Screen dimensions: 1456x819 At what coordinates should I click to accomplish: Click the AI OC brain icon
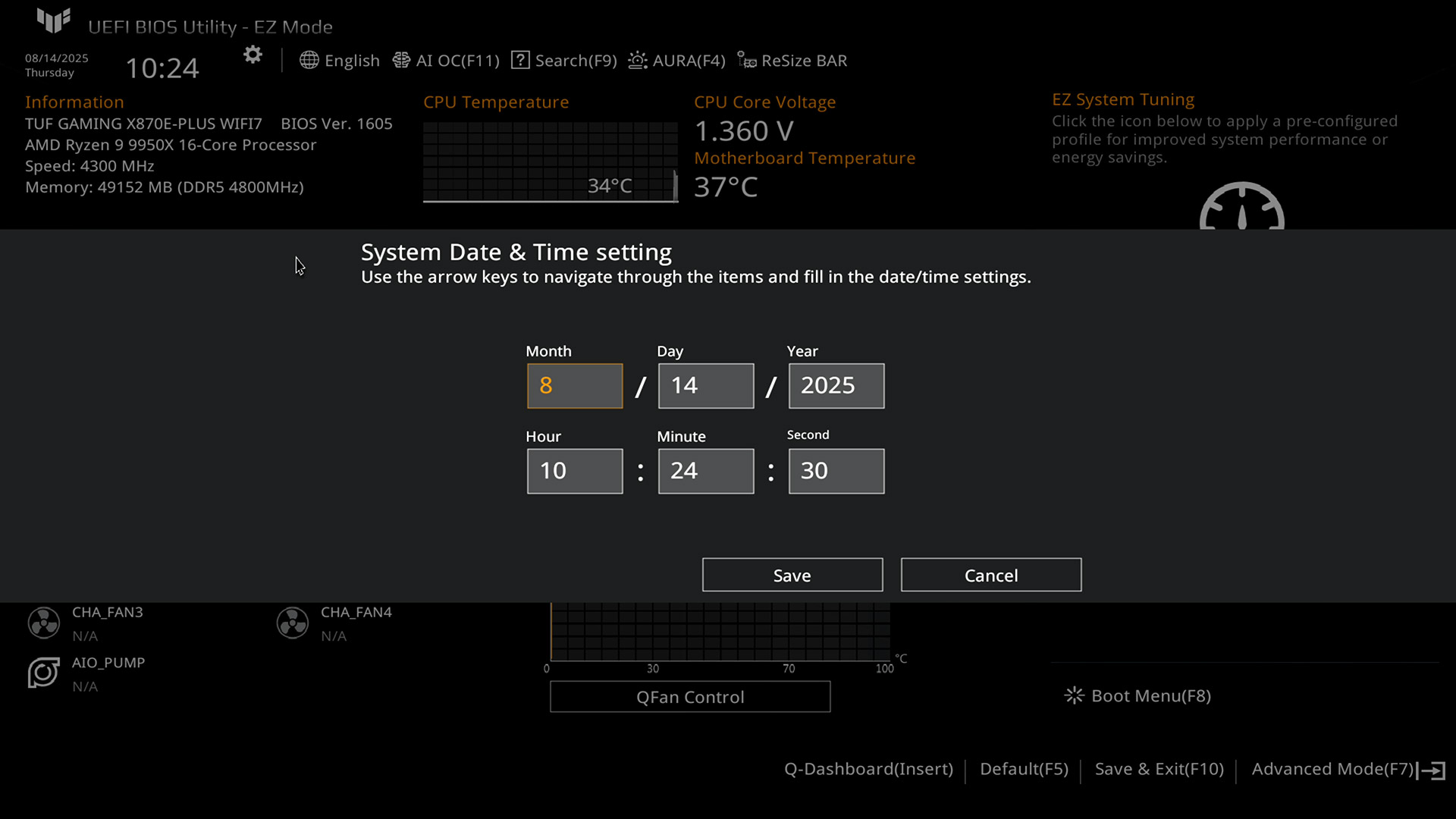[401, 61]
